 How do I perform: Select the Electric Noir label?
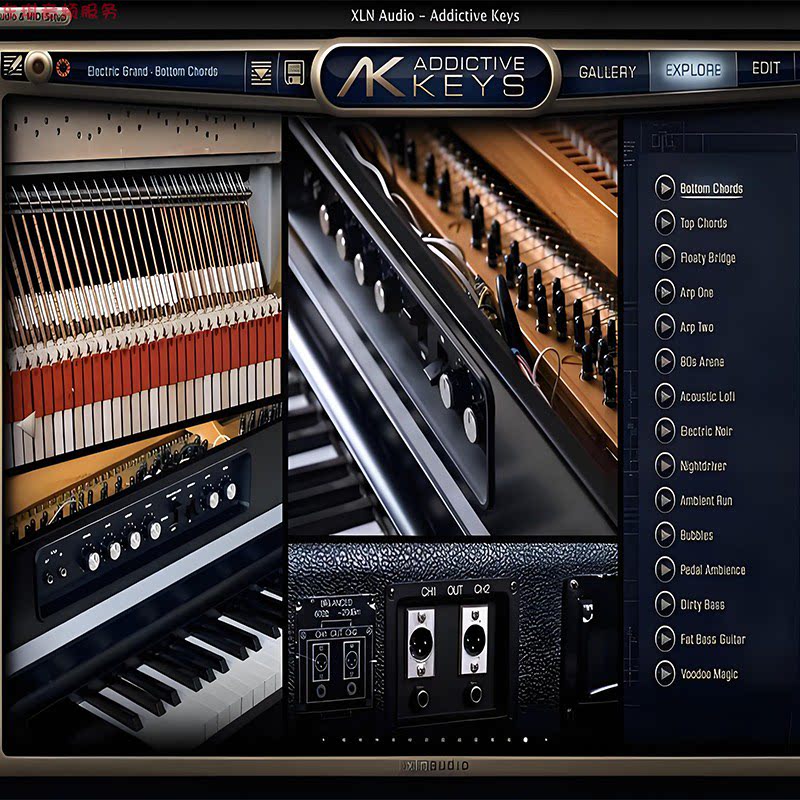(706, 431)
